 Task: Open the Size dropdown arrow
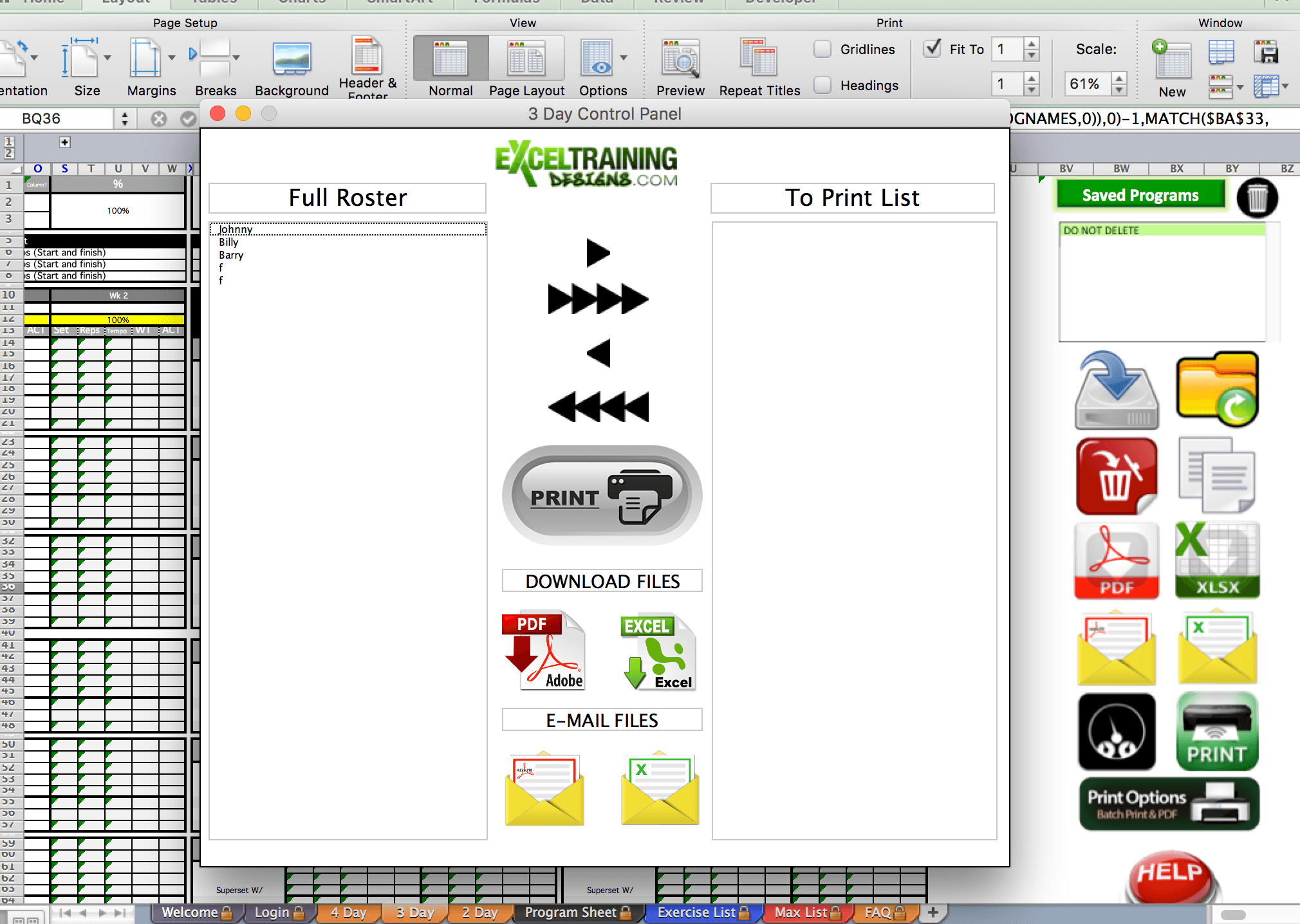(107, 58)
